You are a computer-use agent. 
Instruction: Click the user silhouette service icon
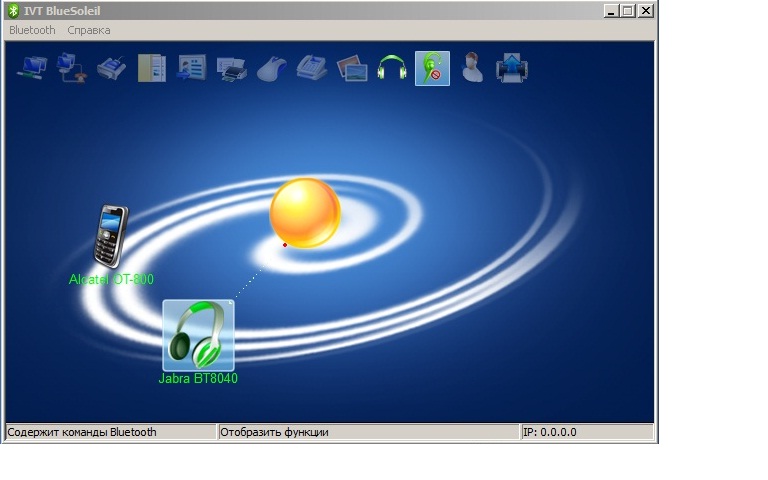[472, 69]
